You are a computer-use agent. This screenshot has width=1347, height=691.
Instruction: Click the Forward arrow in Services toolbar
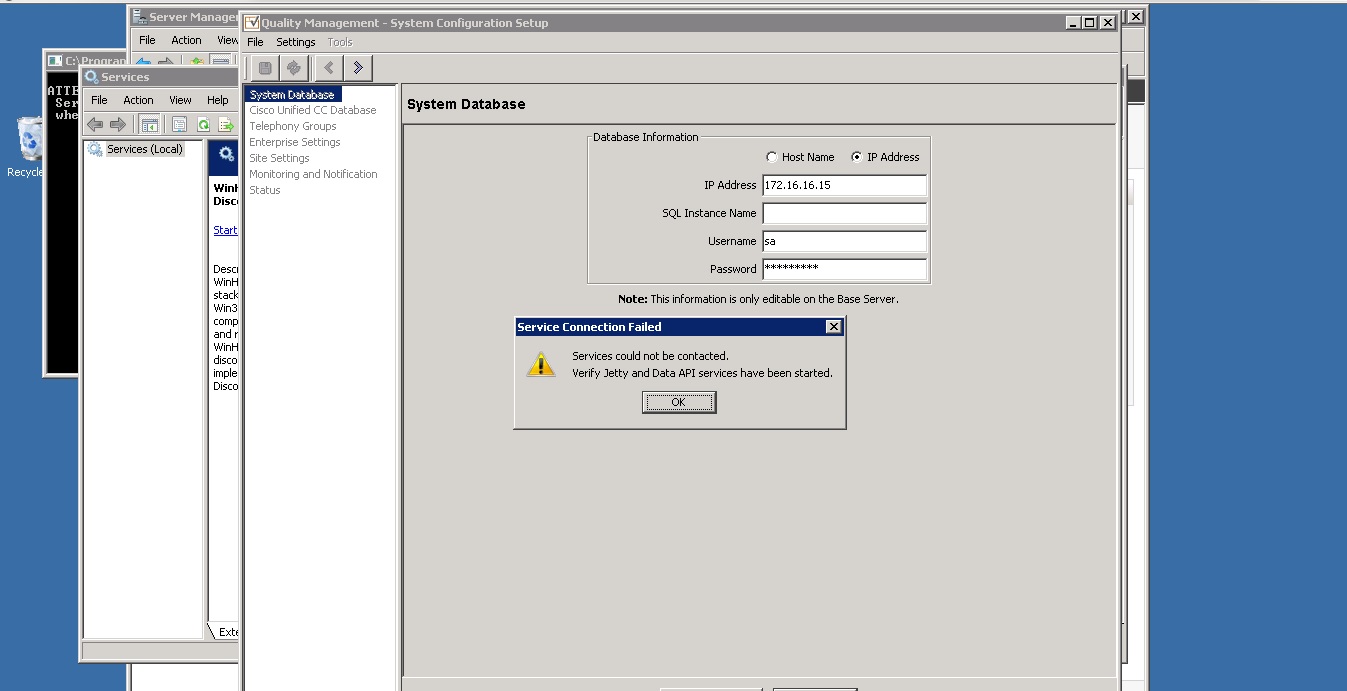coord(118,124)
